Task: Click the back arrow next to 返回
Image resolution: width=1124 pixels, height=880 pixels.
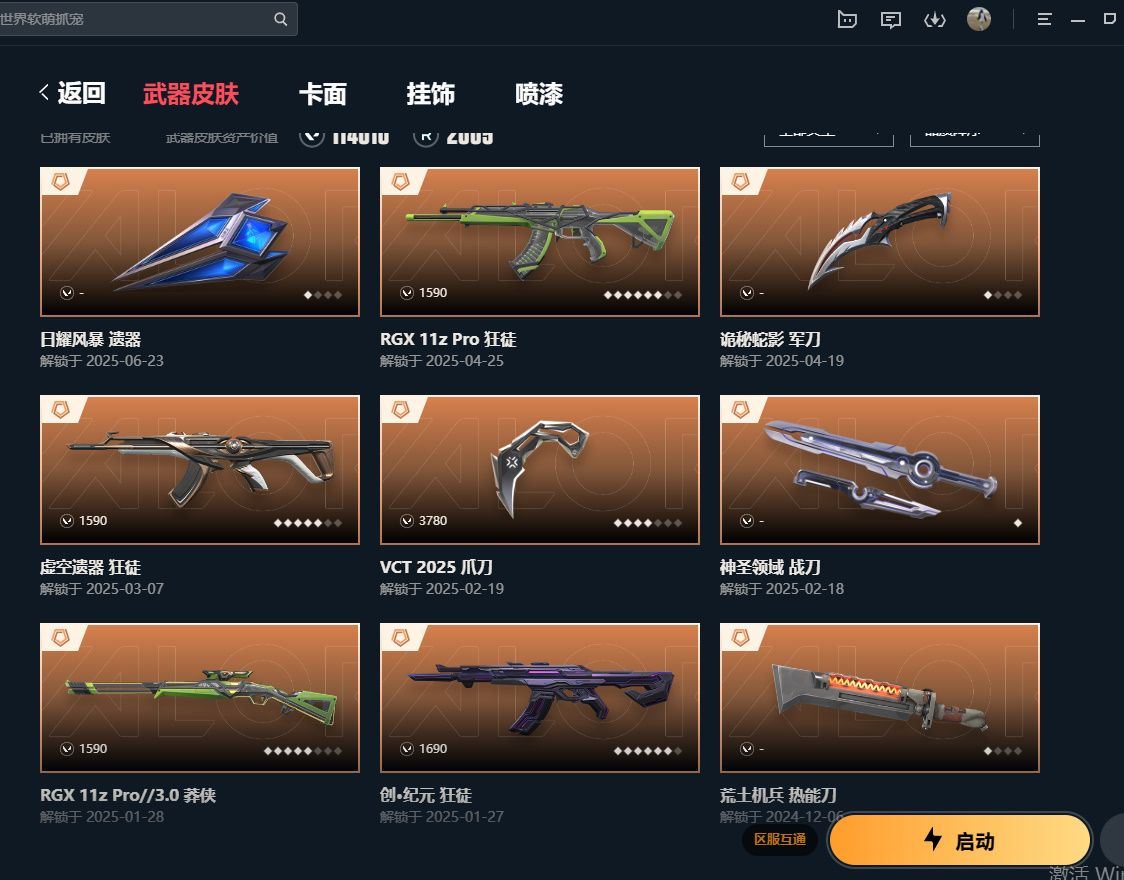Action: pyautogui.click(x=44, y=92)
